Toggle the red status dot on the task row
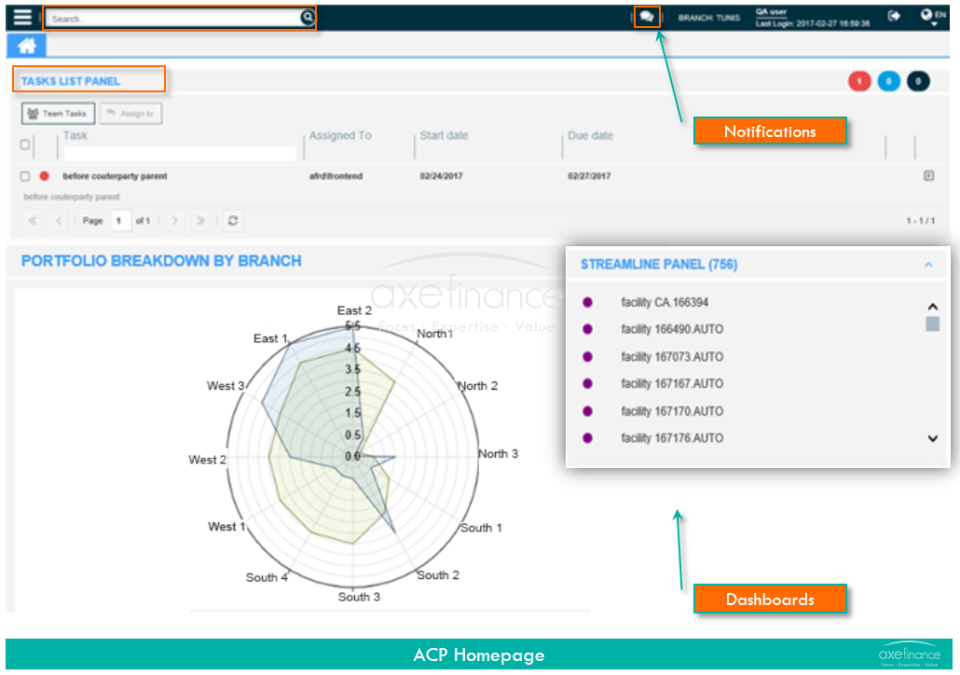 [x=44, y=176]
